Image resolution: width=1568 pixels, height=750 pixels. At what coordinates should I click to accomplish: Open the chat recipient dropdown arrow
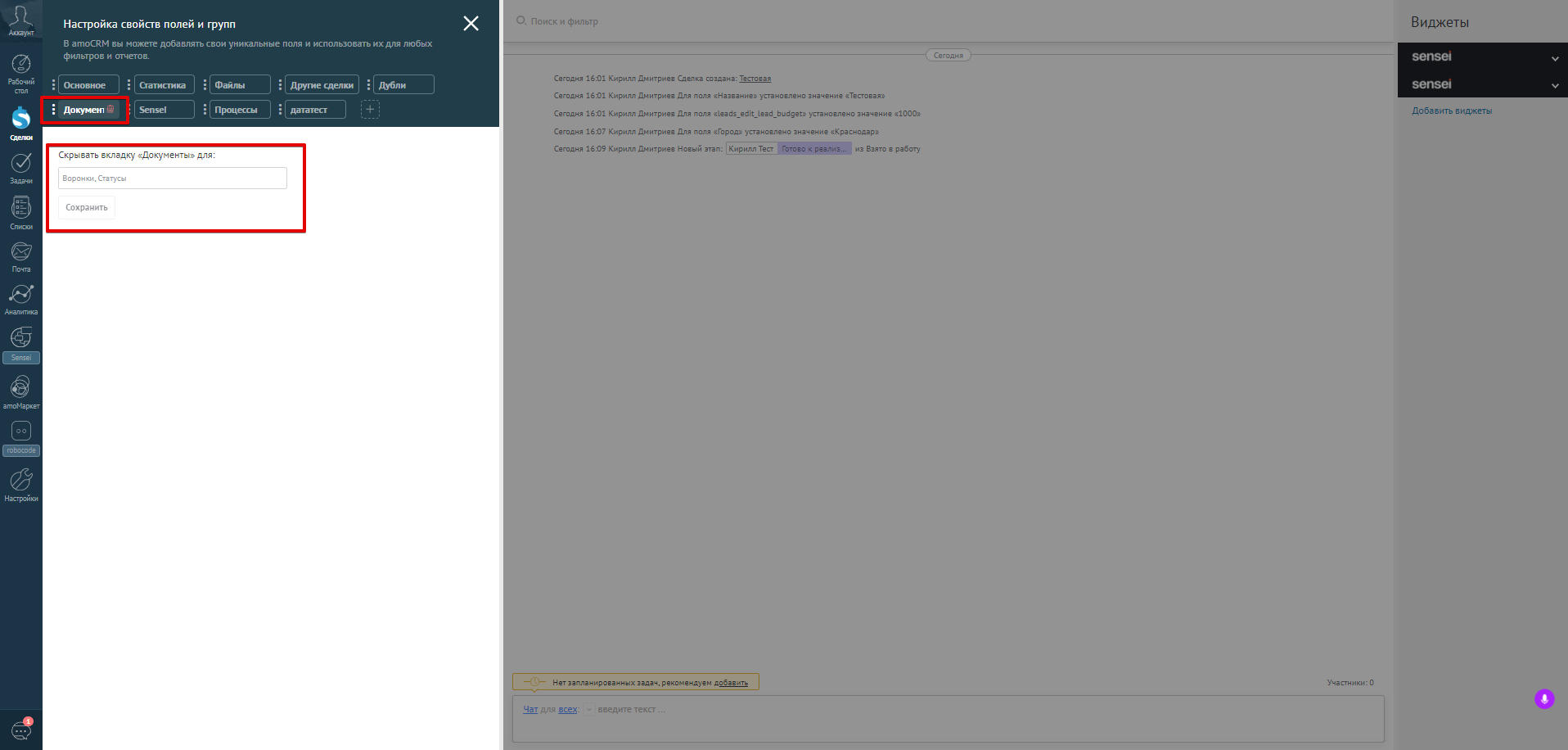pyautogui.click(x=588, y=710)
